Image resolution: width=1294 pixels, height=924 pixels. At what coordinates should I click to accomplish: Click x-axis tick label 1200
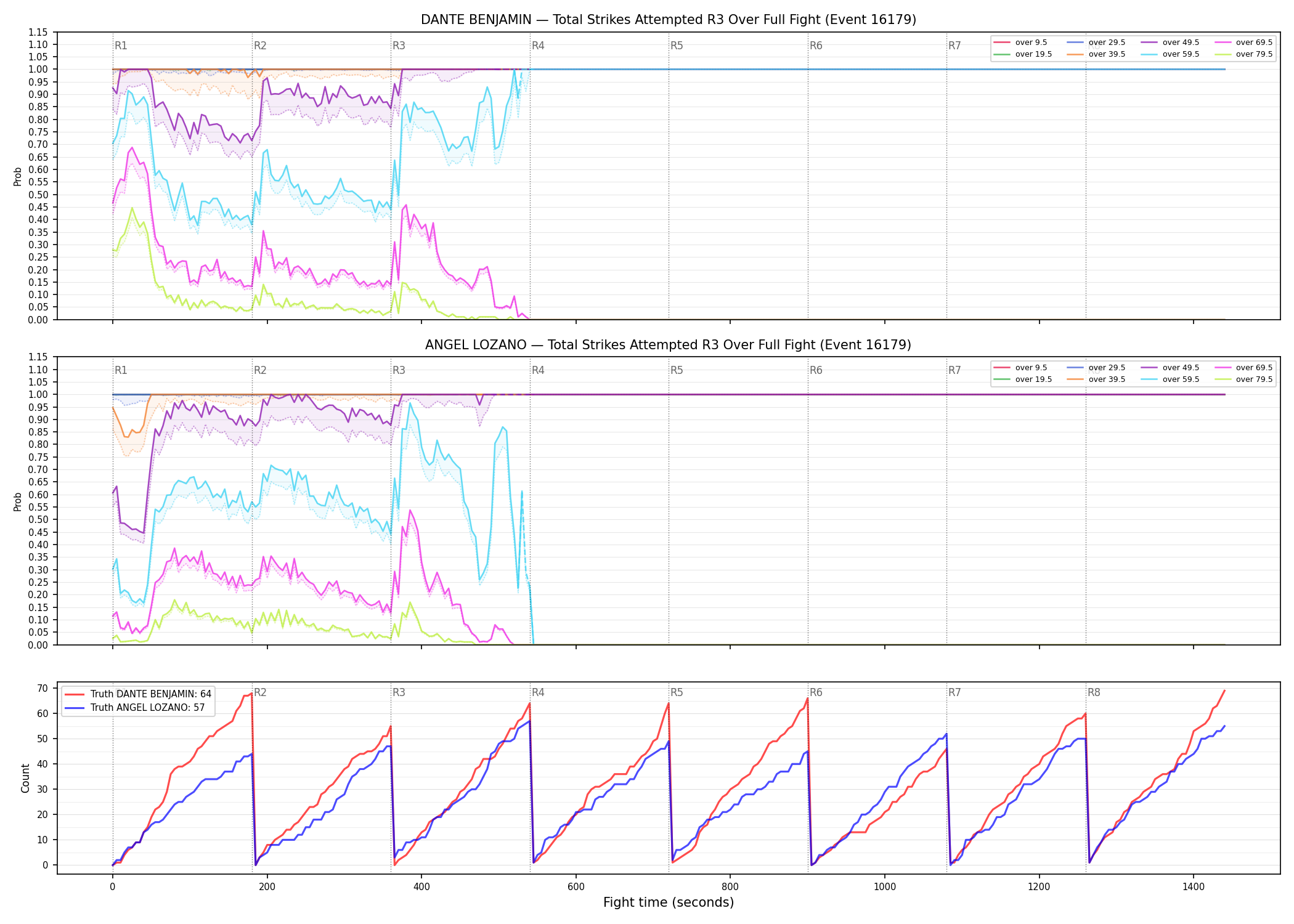pos(1040,887)
